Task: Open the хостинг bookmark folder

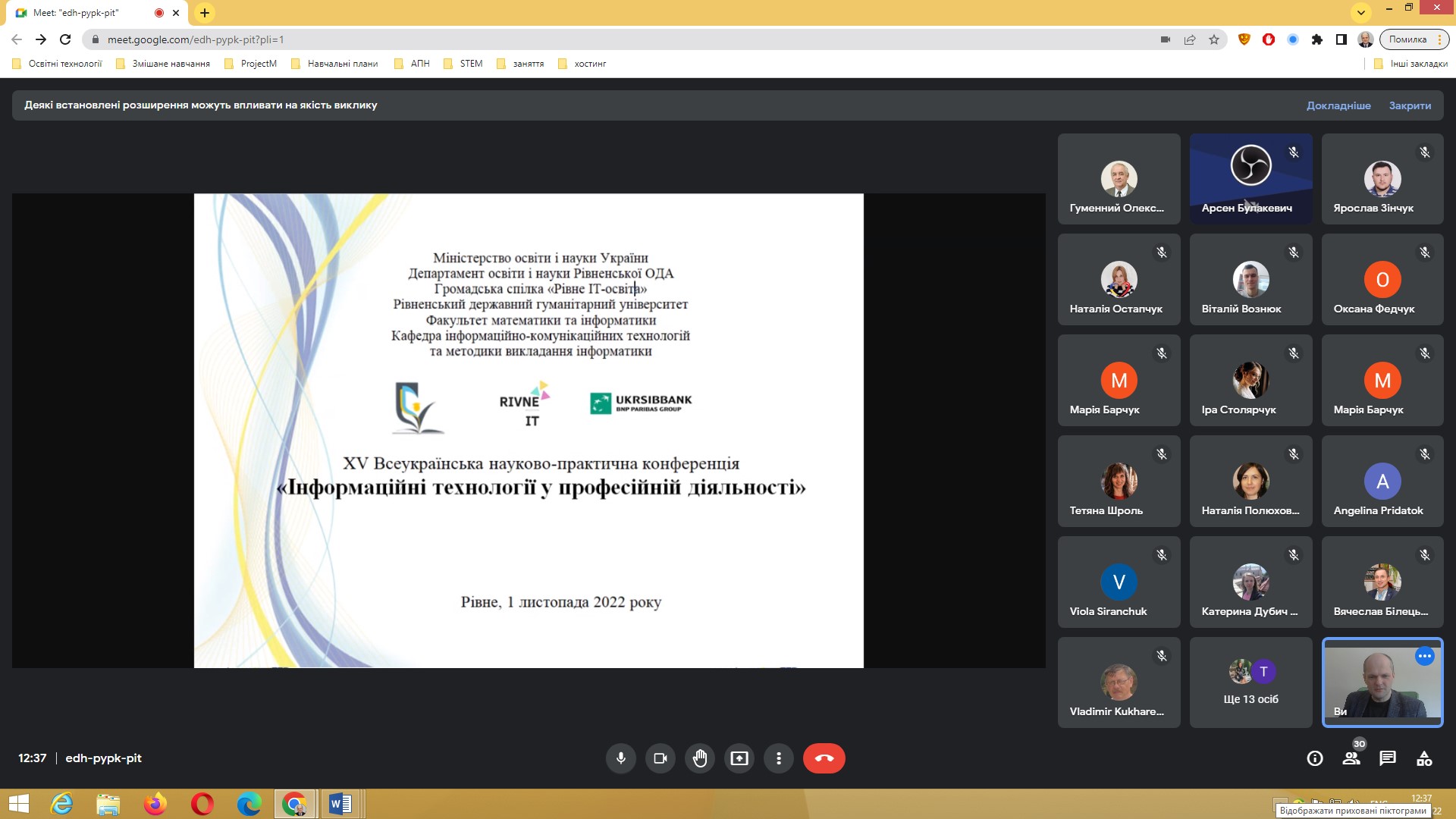Action: point(582,64)
